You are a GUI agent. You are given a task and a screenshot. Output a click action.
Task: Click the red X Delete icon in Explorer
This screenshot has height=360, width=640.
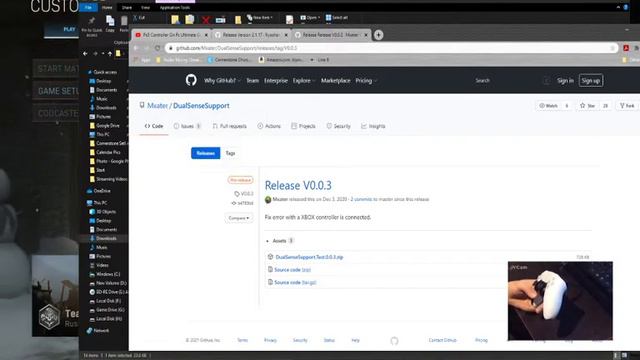(206, 20)
